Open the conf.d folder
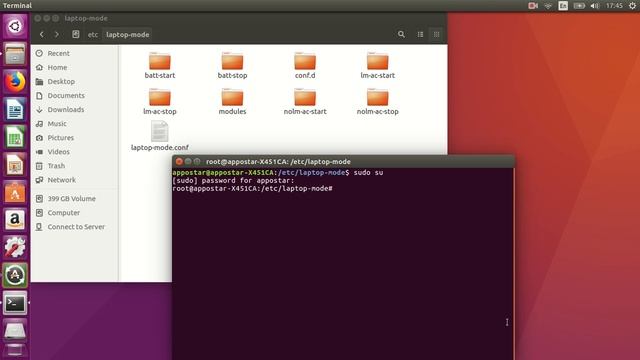The width and height of the screenshot is (640, 360). tap(305, 64)
